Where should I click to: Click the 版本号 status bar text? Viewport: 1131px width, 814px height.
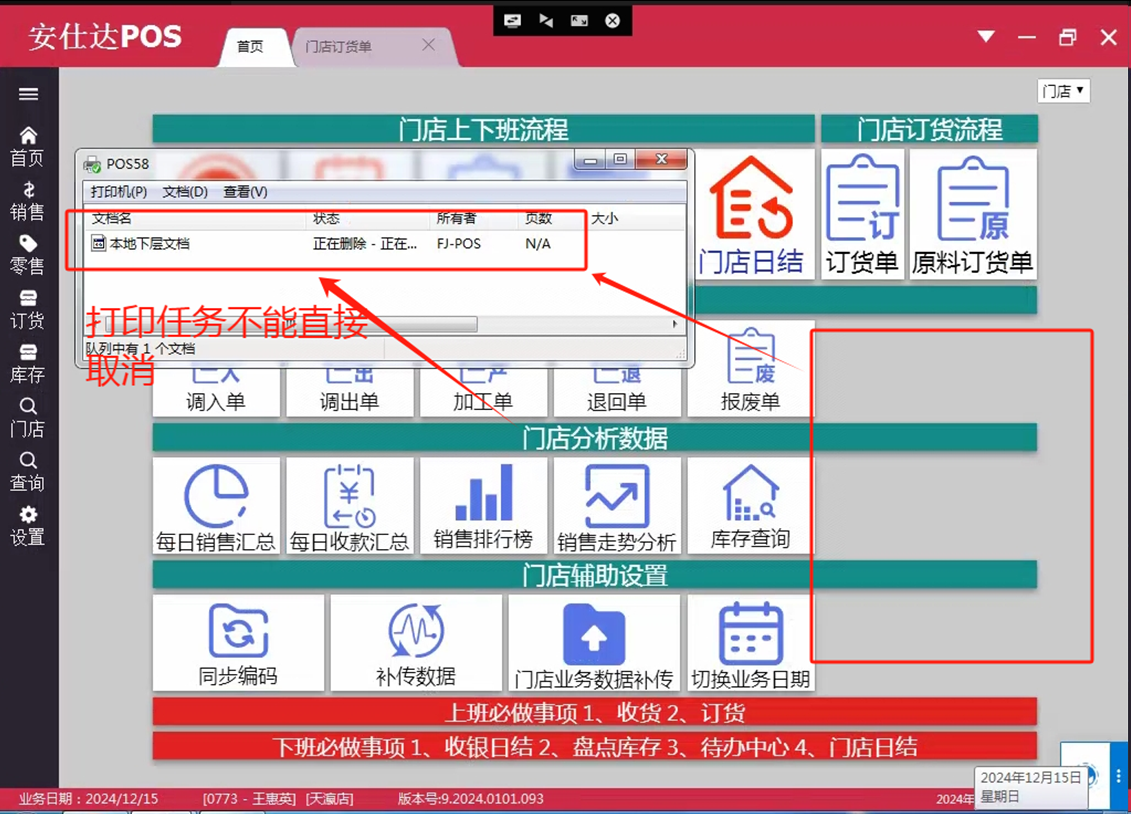(471, 799)
